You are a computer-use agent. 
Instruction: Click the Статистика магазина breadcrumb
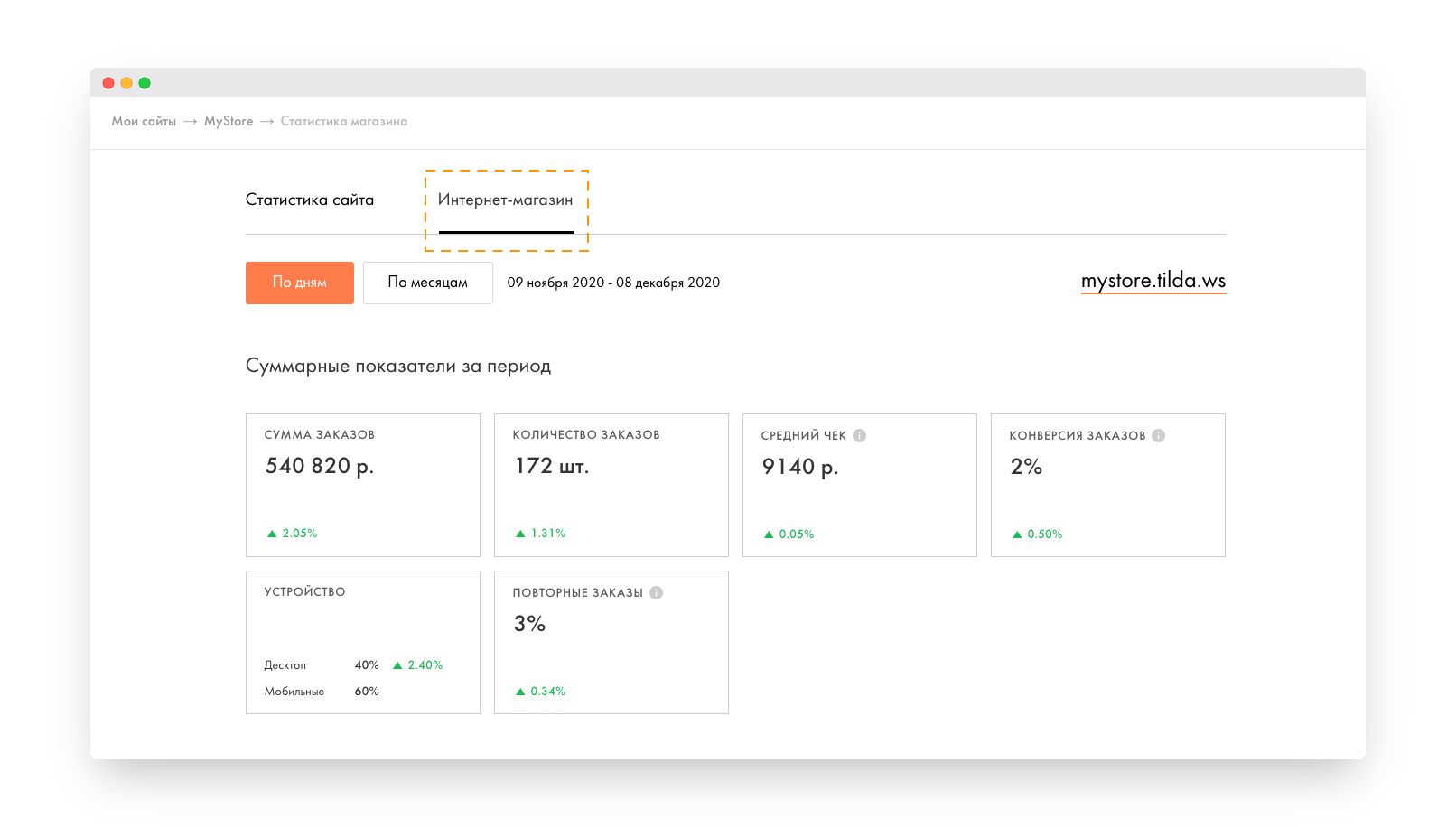(x=344, y=121)
